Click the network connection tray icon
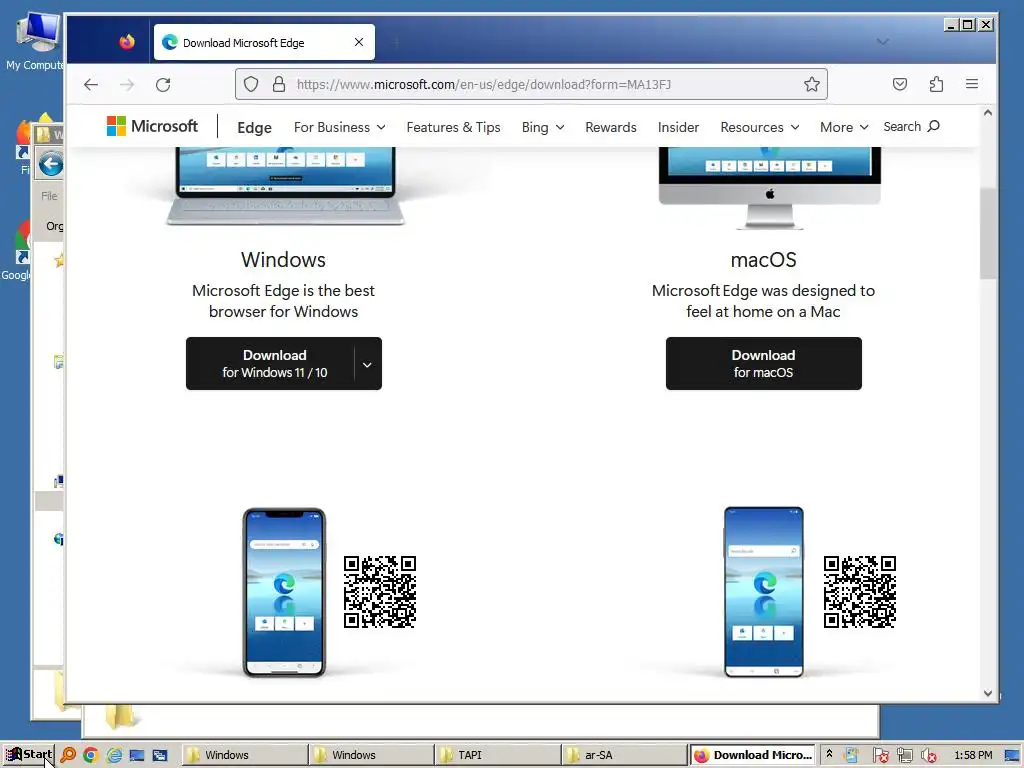The height and width of the screenshot is (768, 1024). 904,756
